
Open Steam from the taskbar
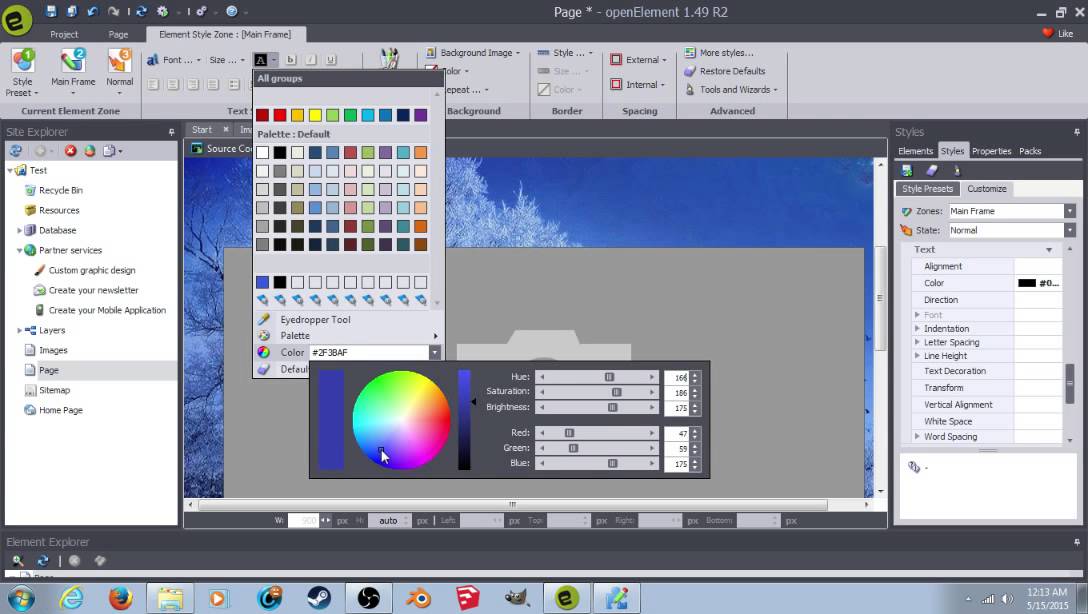(319, 597)
